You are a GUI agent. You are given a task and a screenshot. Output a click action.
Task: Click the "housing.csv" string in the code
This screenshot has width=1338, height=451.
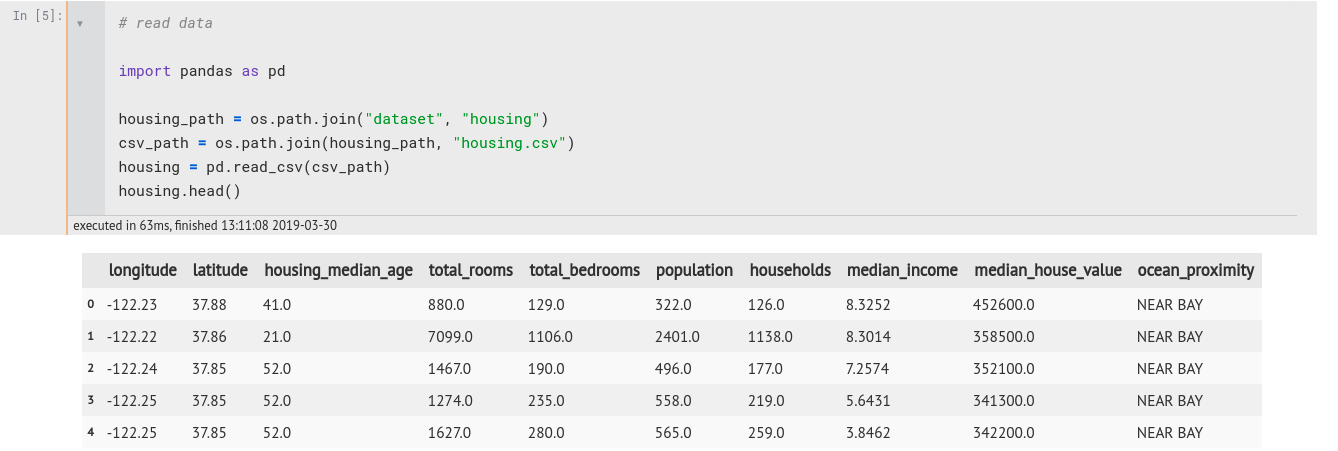[510, 143]
